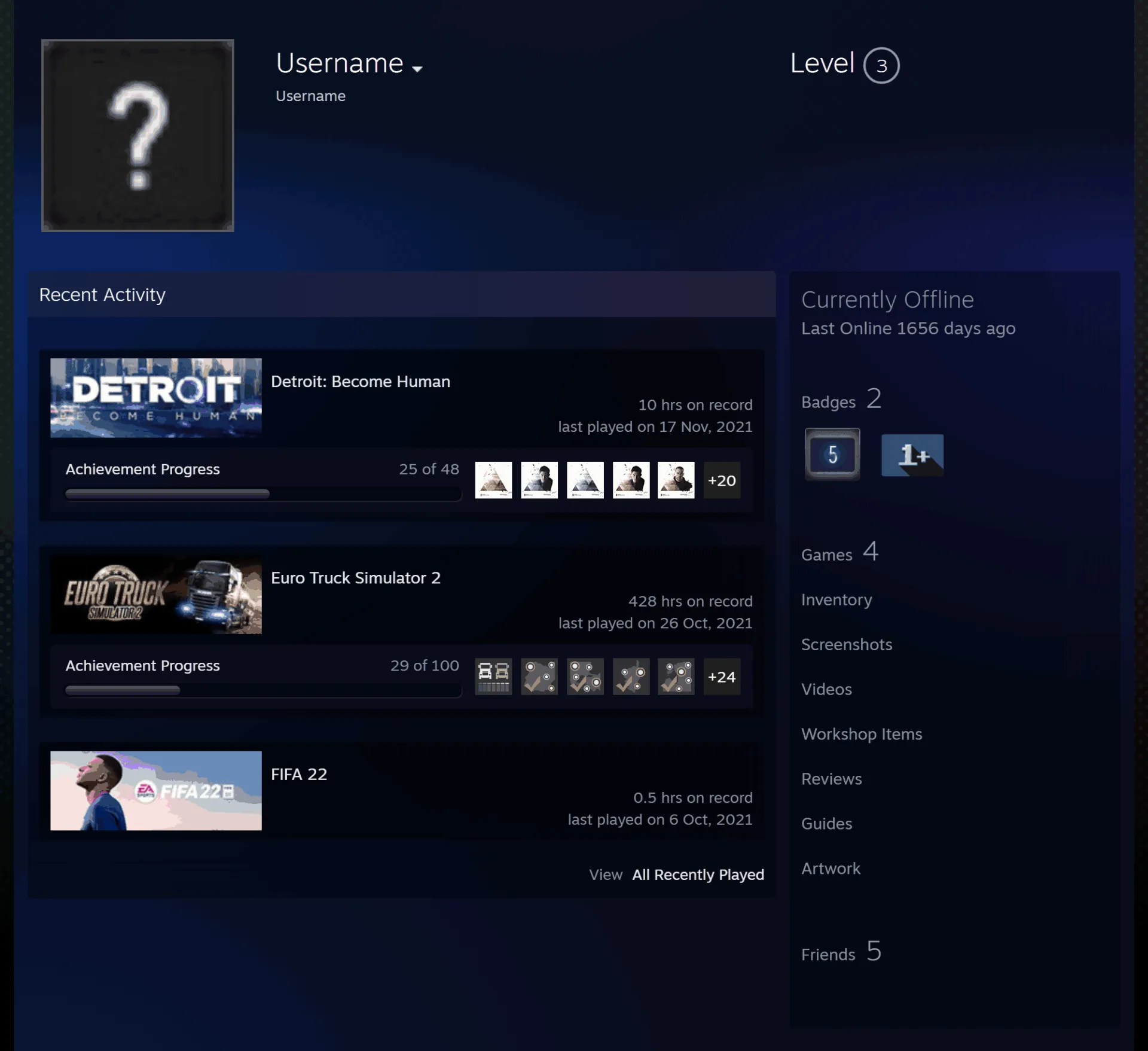Screen dimensions: 1148x1051
Task: Open the Detroit: Become Human title link
Action: point(361,382)
